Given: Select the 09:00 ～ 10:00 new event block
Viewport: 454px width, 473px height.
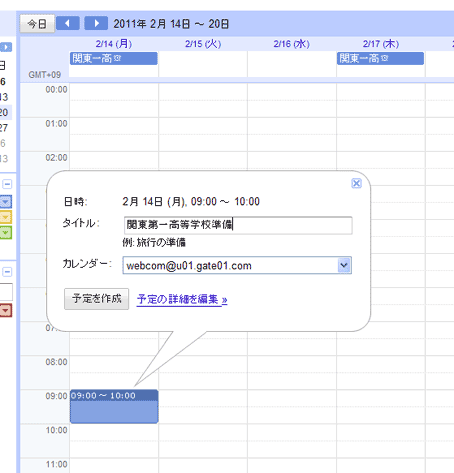Looking at the screenshot, I should (114, 406).
